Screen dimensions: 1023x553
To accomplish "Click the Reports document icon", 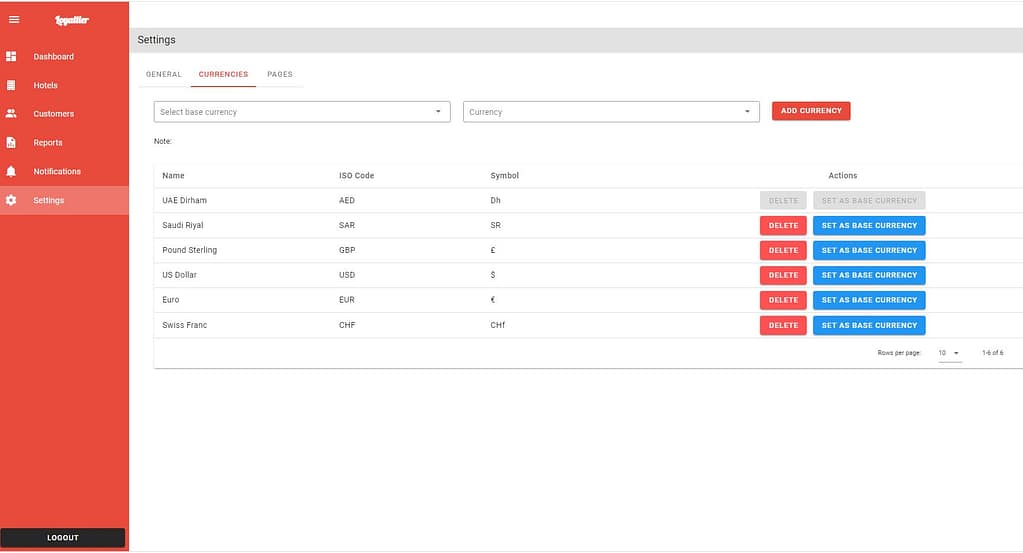I will 11,143.
